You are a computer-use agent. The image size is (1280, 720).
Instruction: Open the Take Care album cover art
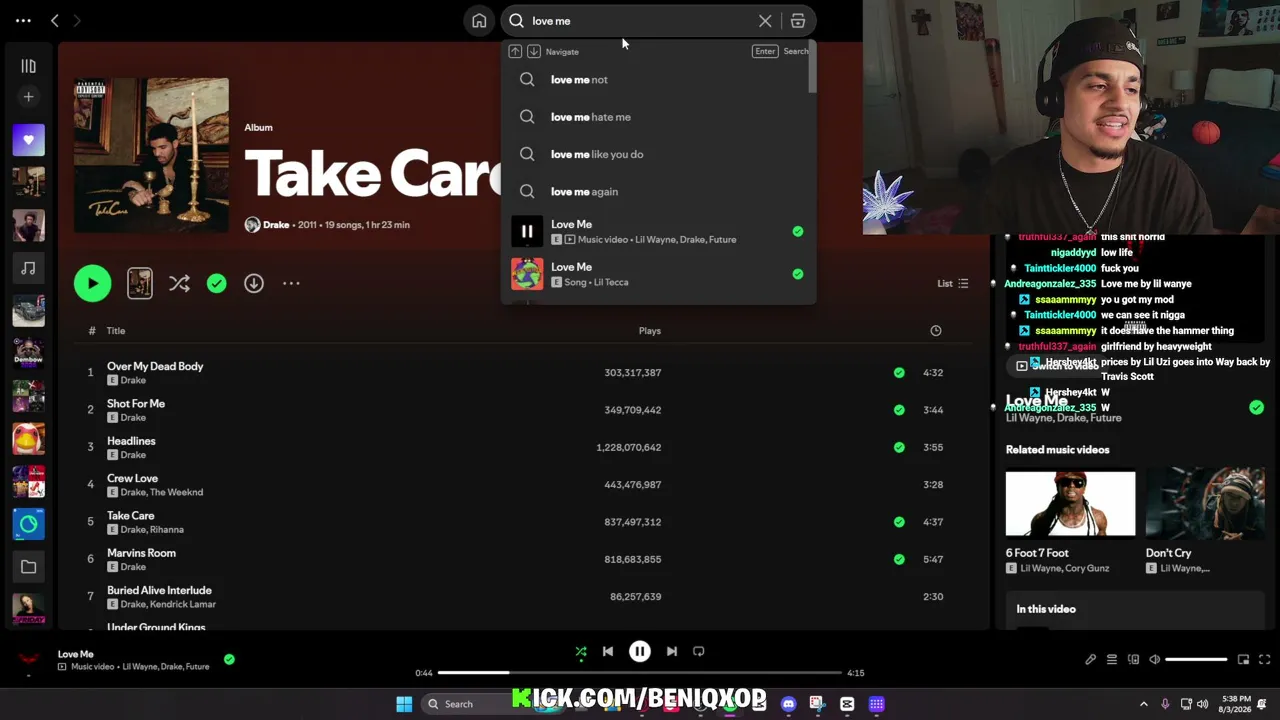click(151, 155)
